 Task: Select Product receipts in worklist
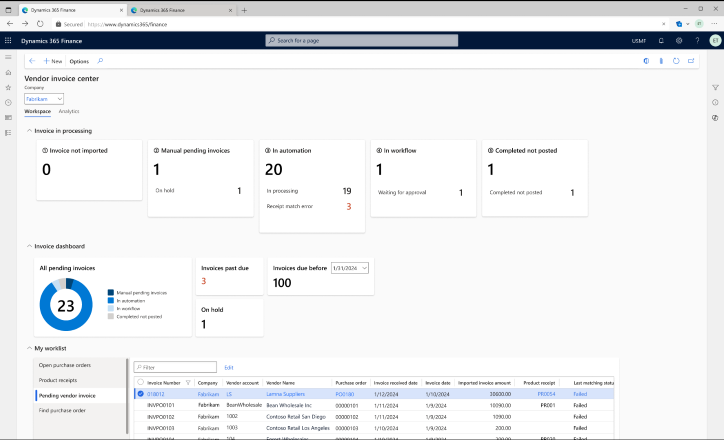coord(58,380)
